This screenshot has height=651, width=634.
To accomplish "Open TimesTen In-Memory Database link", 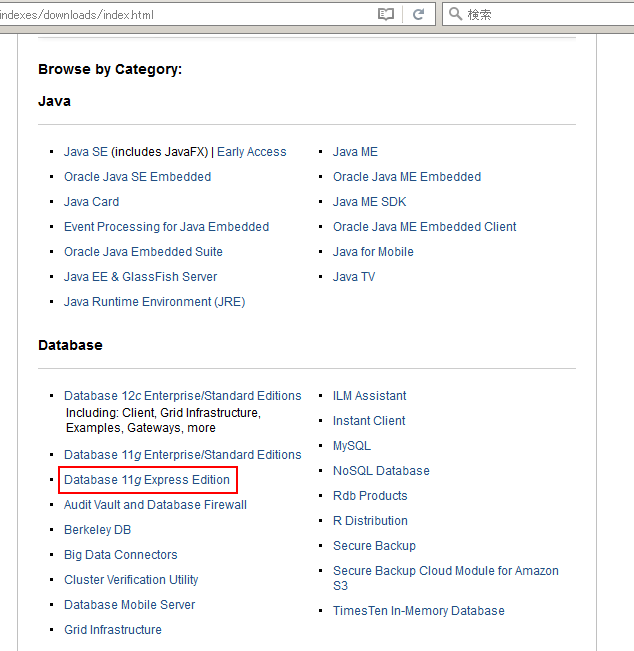I will tap(419, 611).
